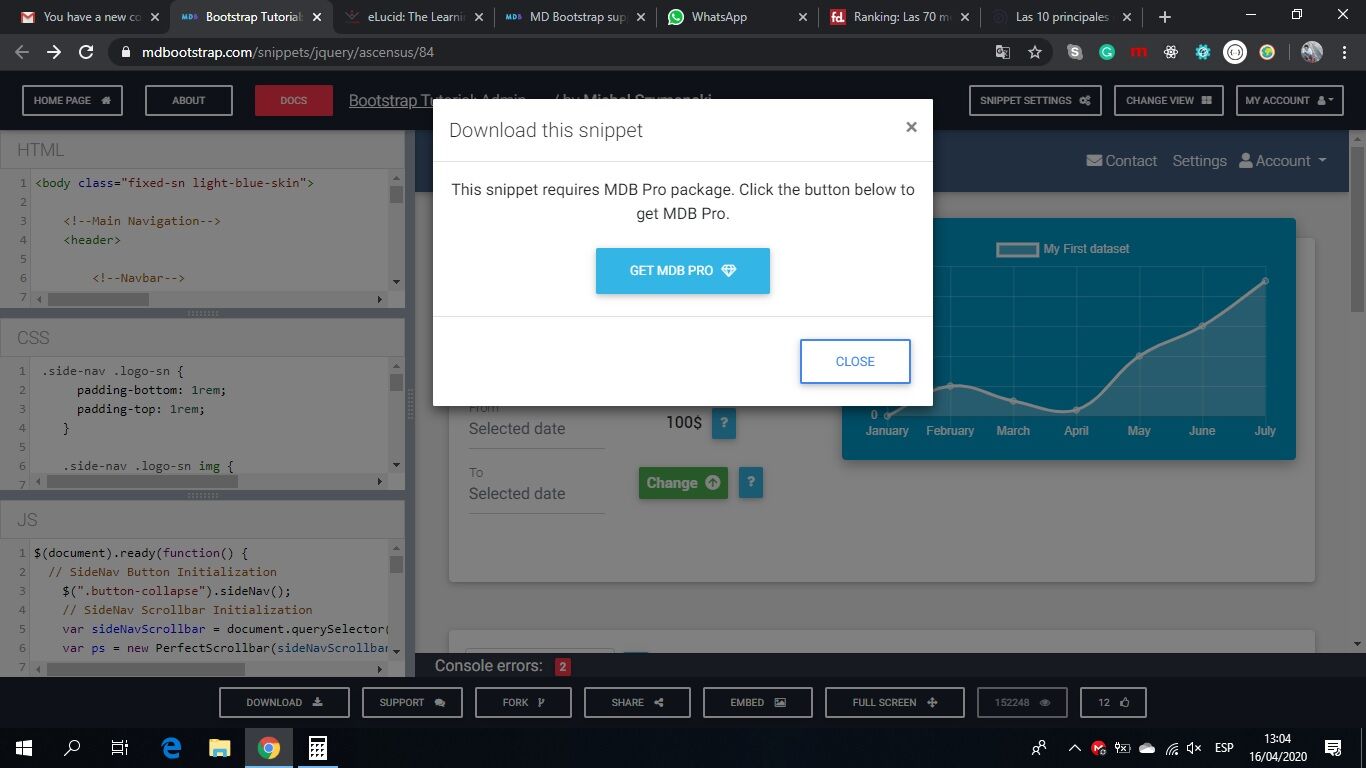Open the EMBED option

click(758, 703)
